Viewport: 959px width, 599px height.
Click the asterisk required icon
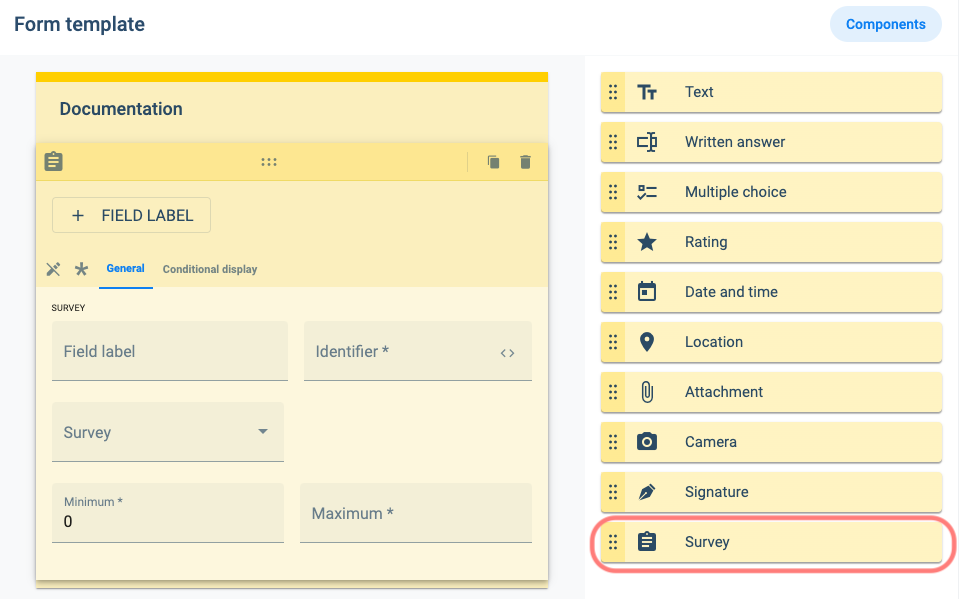coord(82,269)
